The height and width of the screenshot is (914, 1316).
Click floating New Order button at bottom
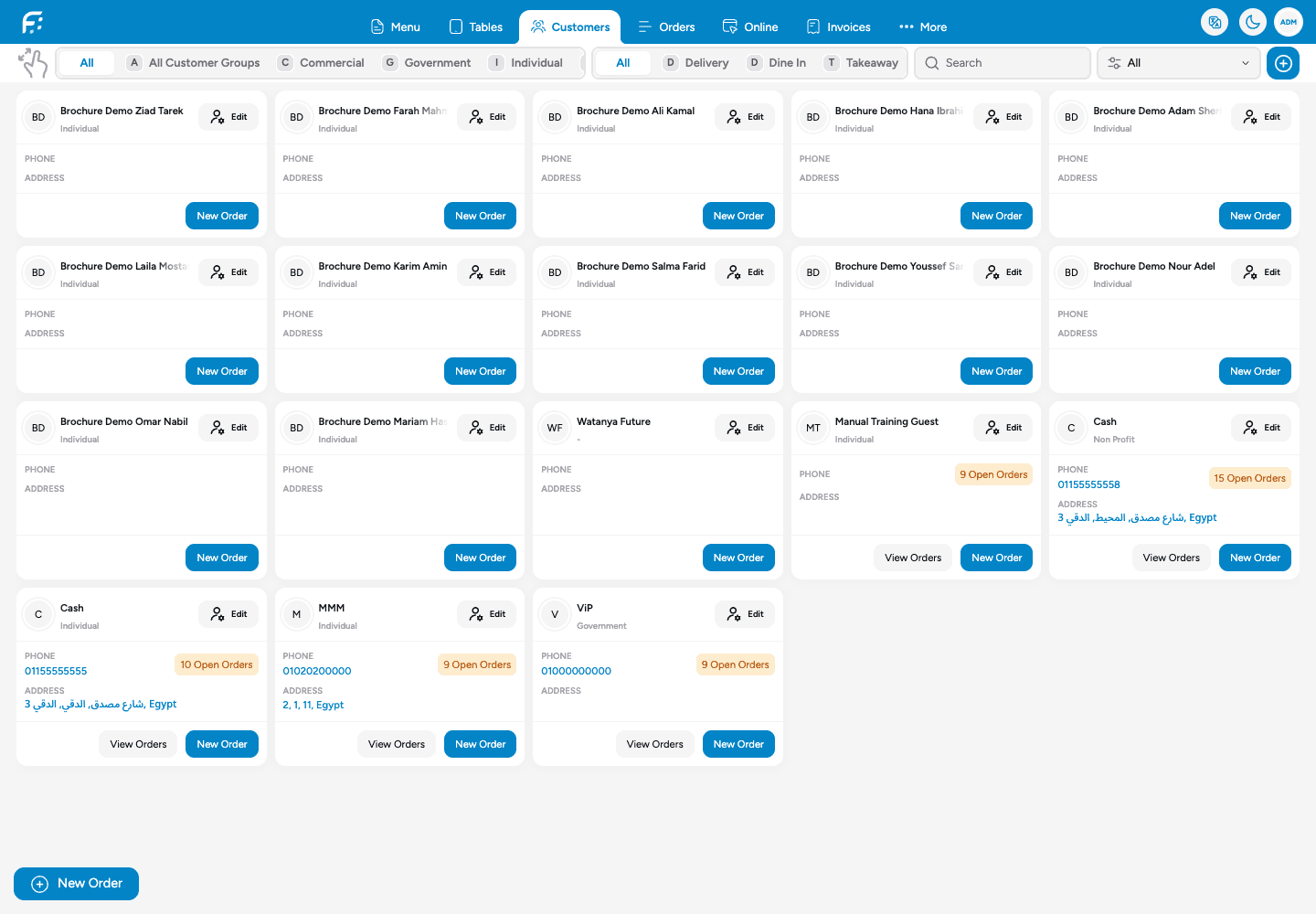[x=76, y=884]
